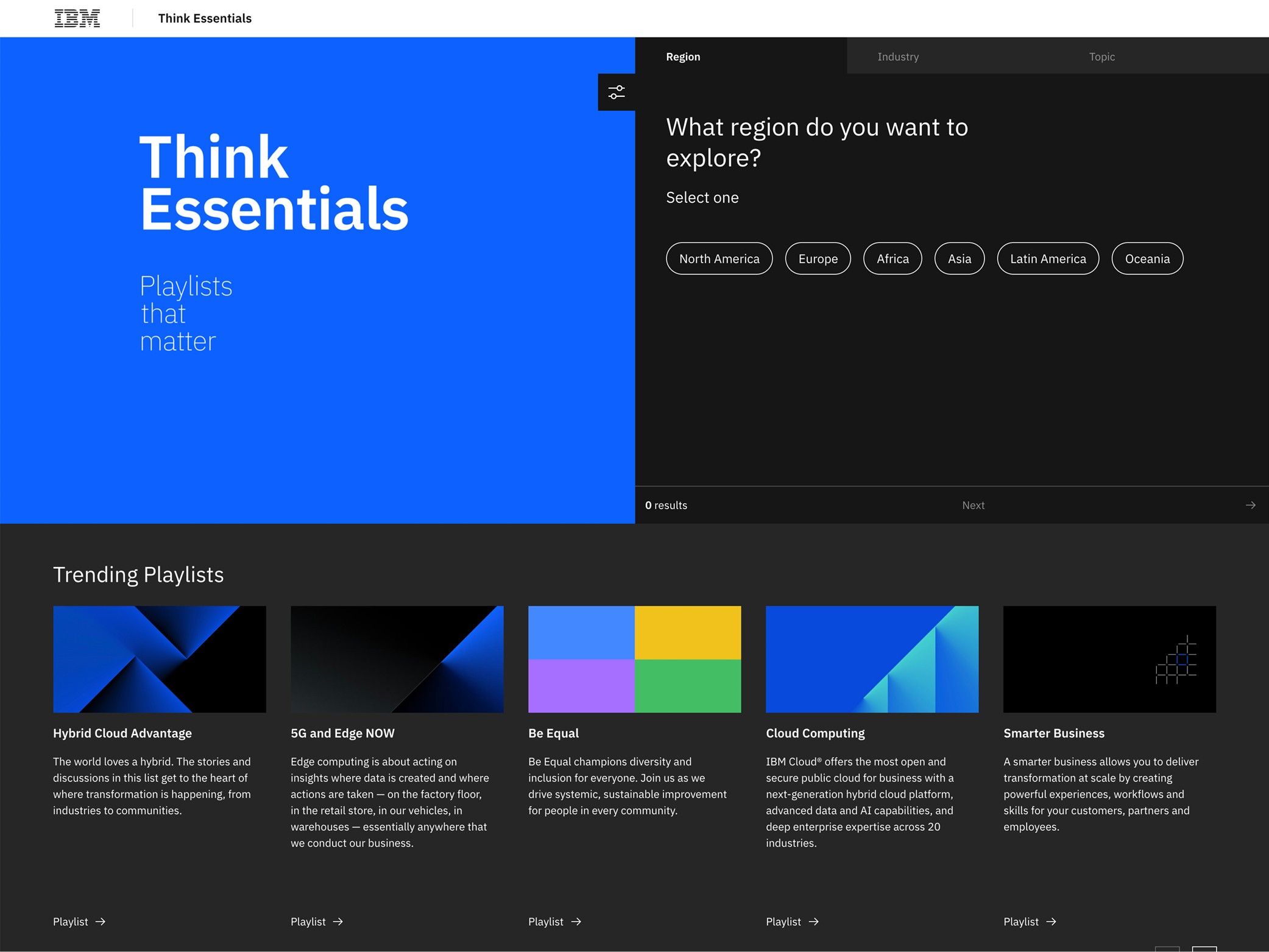Choose the Oceania region pill
The height and width of the screenshot is (952, 1269).
click(x=1148, y=259)
